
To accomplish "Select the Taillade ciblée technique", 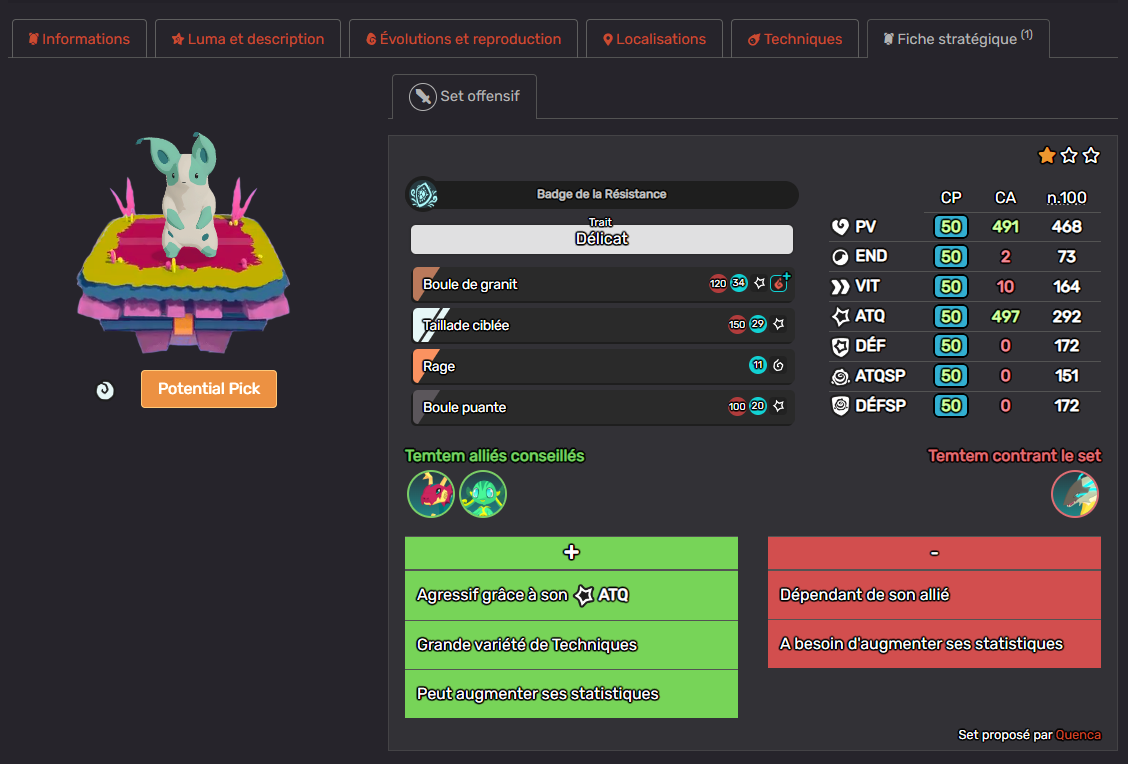I will coord(603,325).
